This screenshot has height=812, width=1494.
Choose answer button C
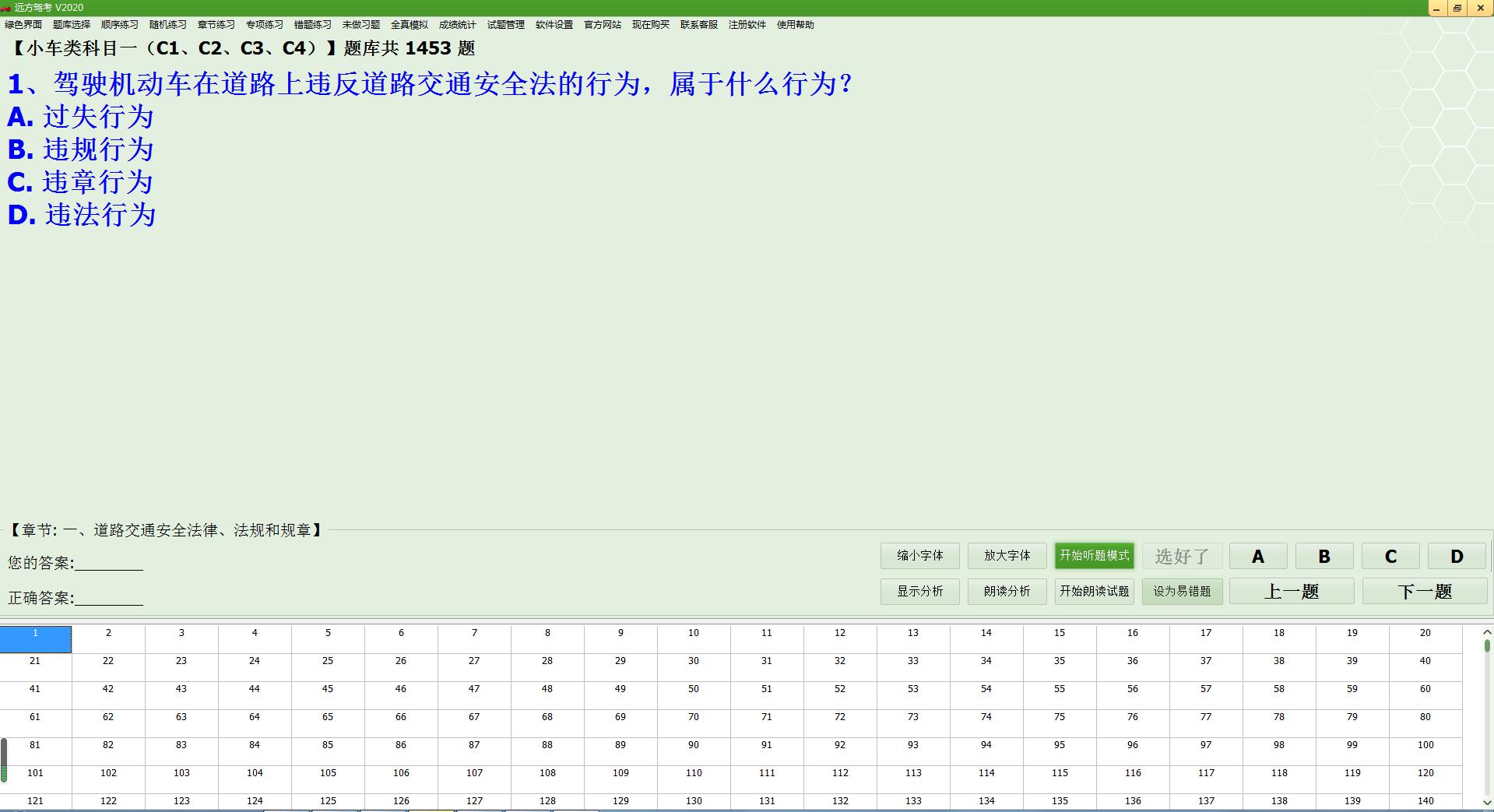click(x=1390, y=556)
